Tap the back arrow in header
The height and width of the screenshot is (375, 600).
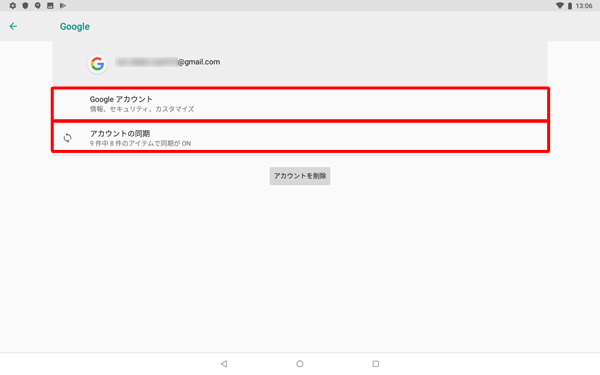pyautogui.click(x=13, y=26)
